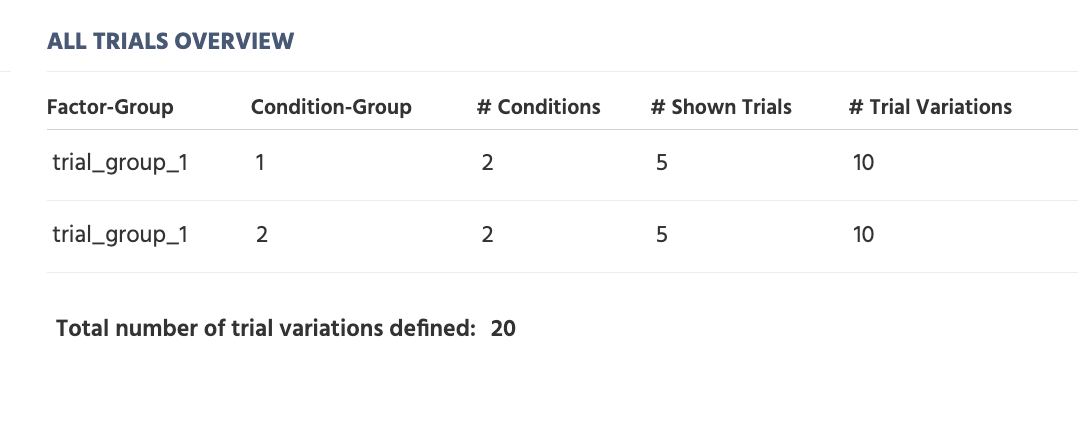Click the Condition-Group column header
The image size is (1084, 422).
(x=331, y=107)
